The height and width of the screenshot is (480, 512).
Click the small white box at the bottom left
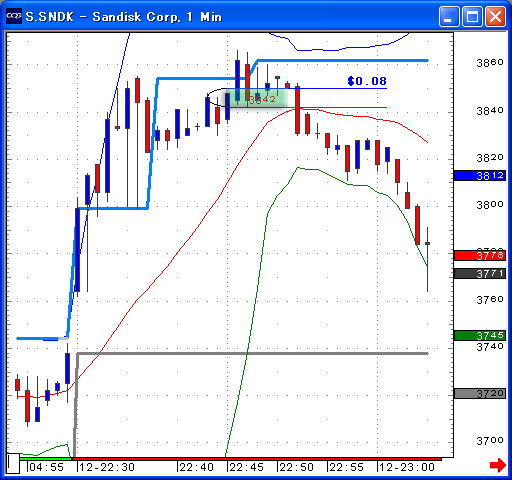13,463
